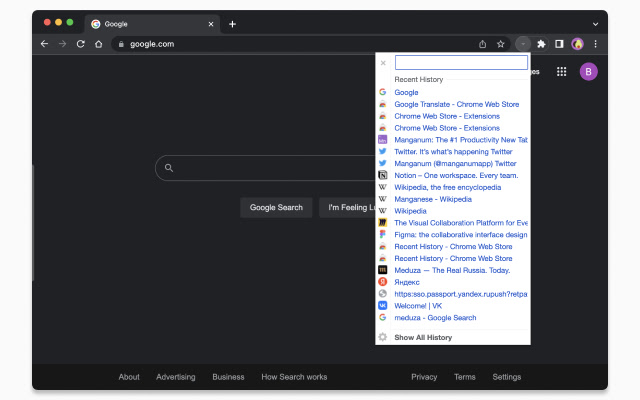Click the lock icon beside google.com
This screenshot has height=400, width=640.
coord(121,44)
